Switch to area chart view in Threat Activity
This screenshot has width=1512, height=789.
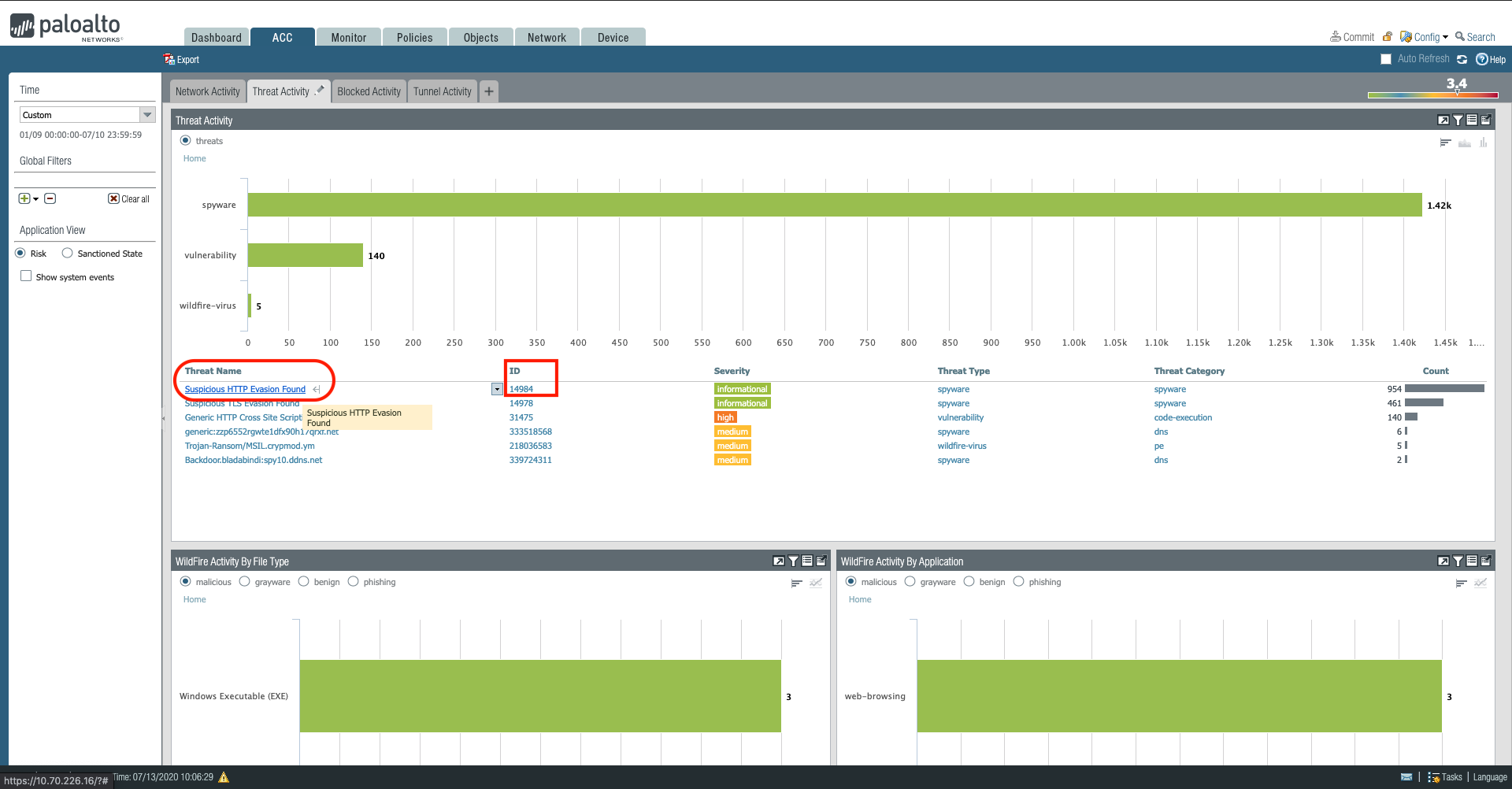coord(1465,143)
